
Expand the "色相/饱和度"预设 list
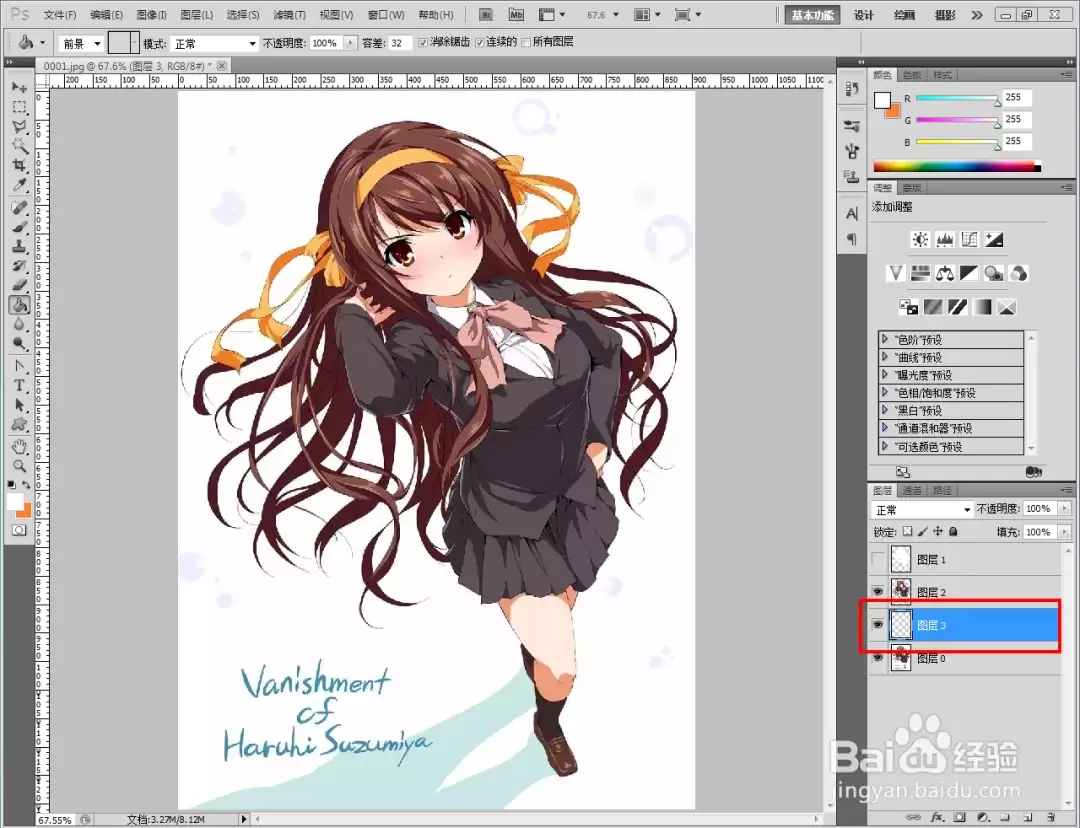pyautogui.click(x=885, y=393)
